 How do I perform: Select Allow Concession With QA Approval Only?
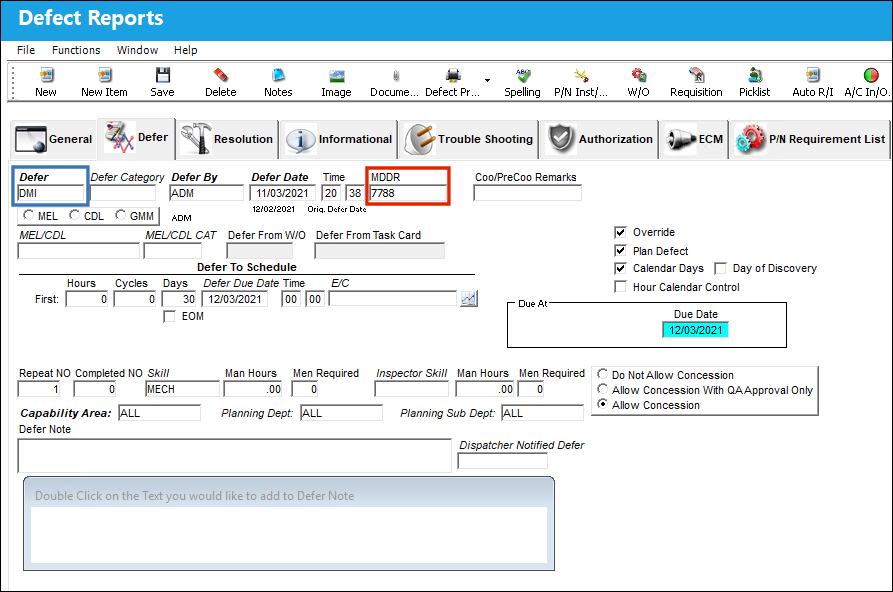[603, 389]
